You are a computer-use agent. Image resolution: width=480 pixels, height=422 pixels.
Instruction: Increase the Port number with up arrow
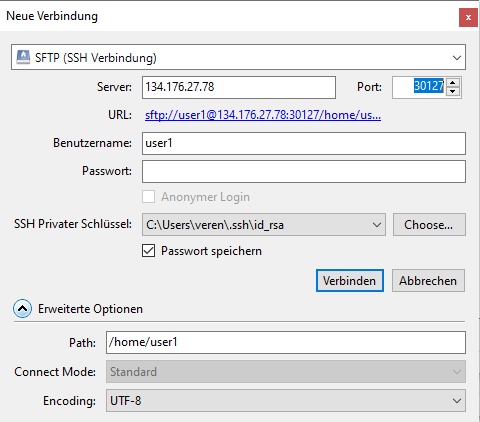point(453,82)
